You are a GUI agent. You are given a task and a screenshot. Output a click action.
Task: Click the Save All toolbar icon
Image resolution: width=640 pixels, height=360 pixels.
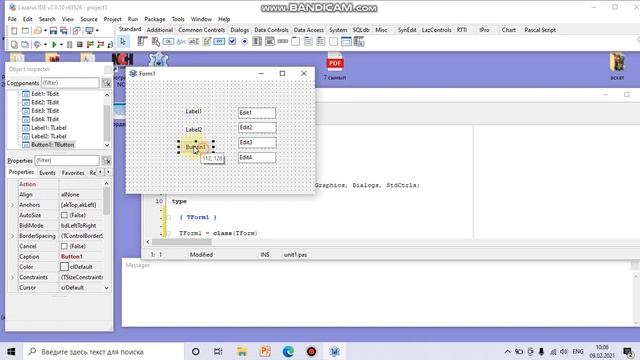[64, 31]
